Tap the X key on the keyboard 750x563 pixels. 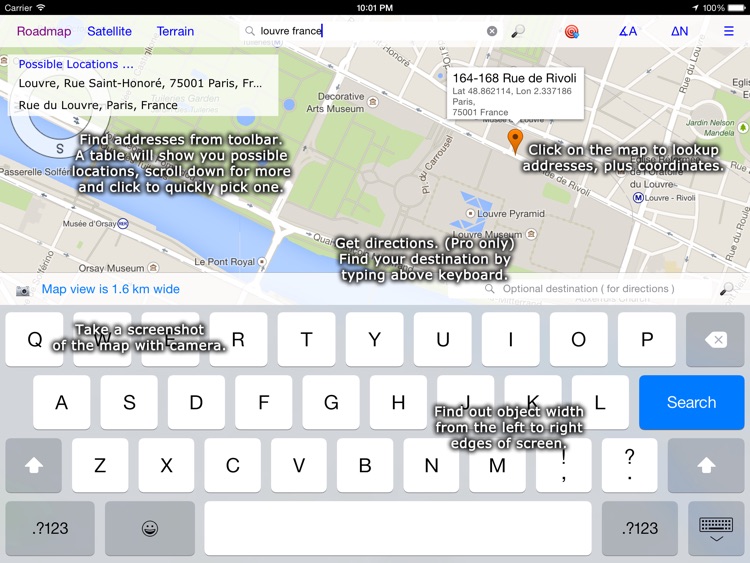point(166,465)
